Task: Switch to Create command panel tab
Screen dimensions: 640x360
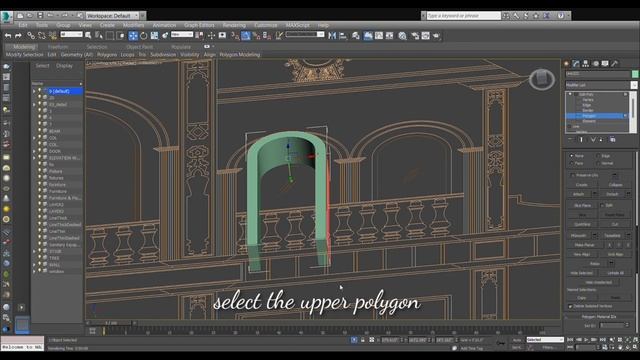Action: tap(566, 64)
